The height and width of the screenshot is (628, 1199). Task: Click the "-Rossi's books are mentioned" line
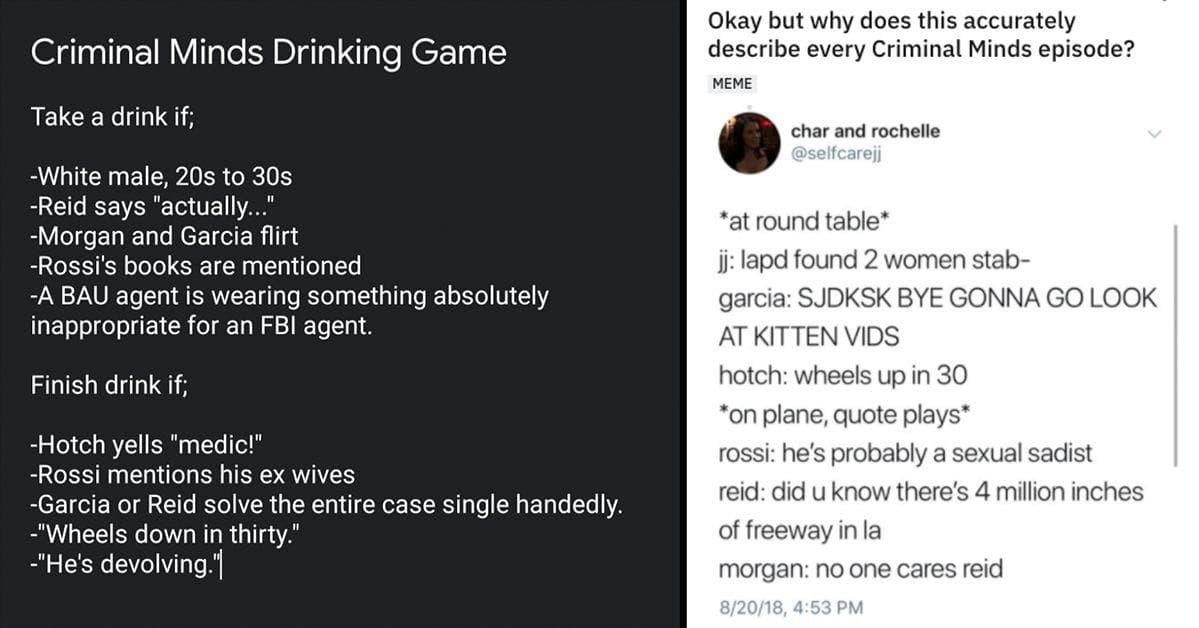tap(196, 266)
